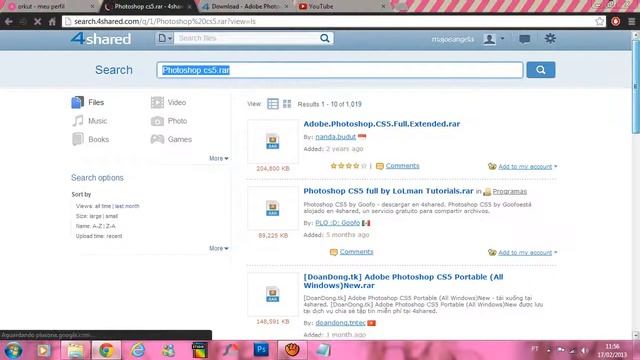This screenshot has width=640, height=360.
Task: Click the 204,800 KB file thumbnail
Action: click(273, 142)
